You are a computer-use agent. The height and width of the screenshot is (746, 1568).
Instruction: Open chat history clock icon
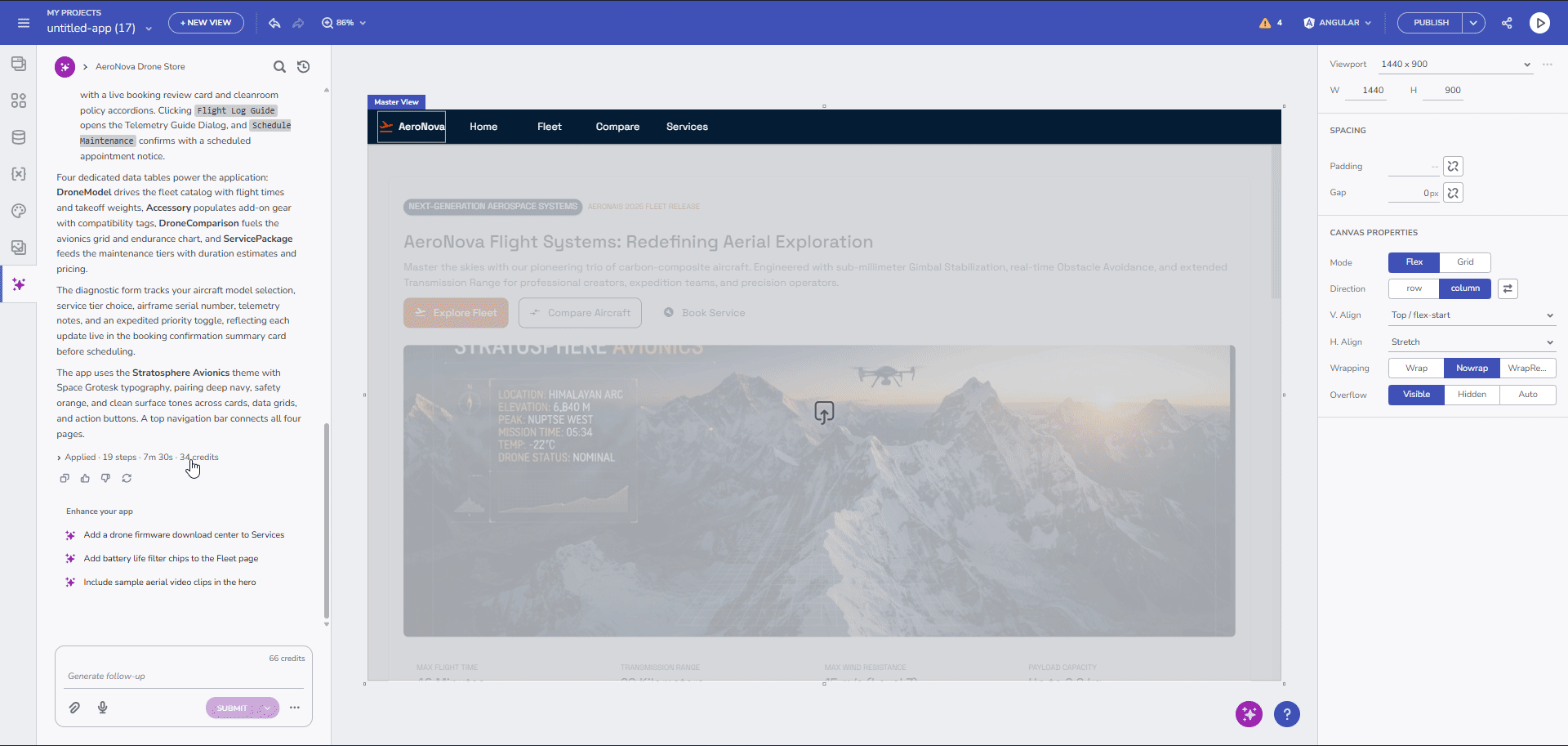tap(304, 67)
